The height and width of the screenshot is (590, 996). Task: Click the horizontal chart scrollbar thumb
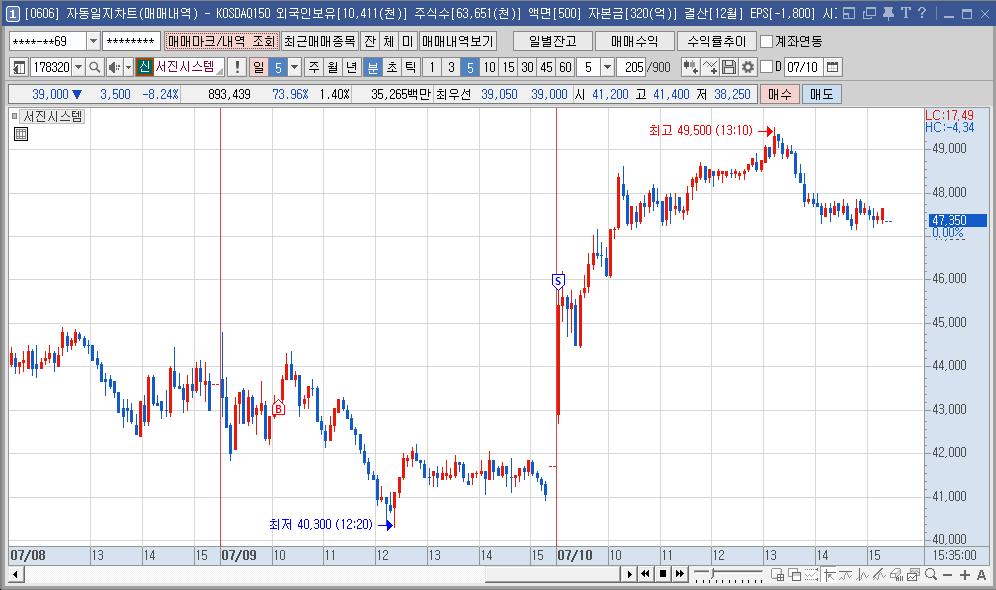coord(552,575)
